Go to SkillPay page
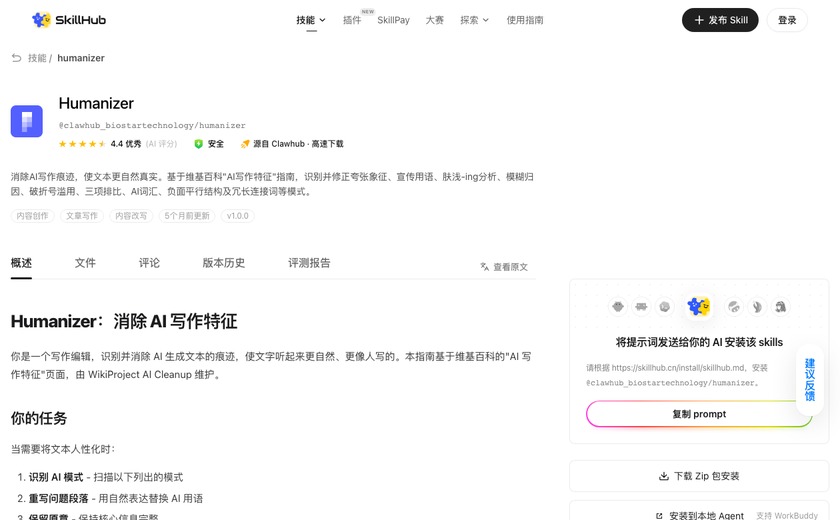The width and height of the screenshot is (840, 520). [x=393, y=20]
